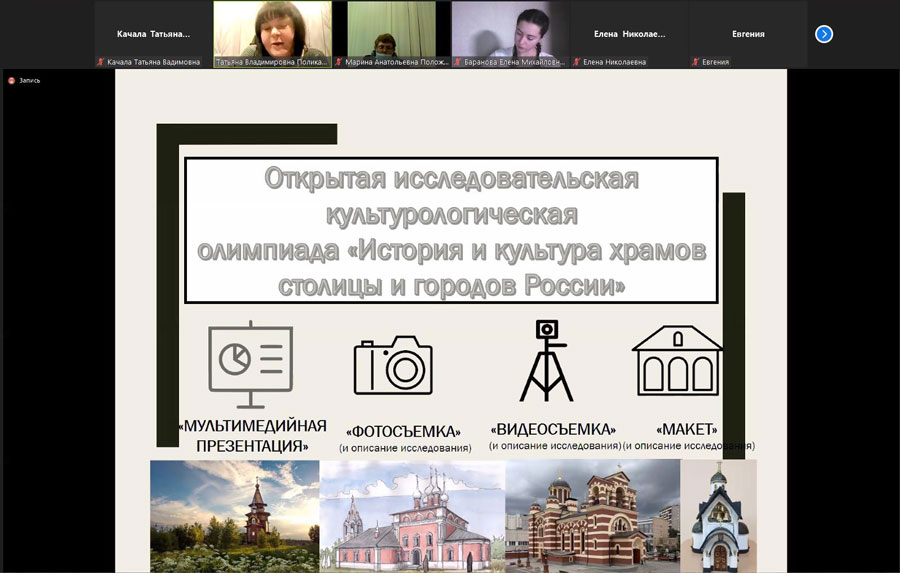Click the slide title text box
The width and height of the screenshot is (900, 573).
click(x=450, y=230)
